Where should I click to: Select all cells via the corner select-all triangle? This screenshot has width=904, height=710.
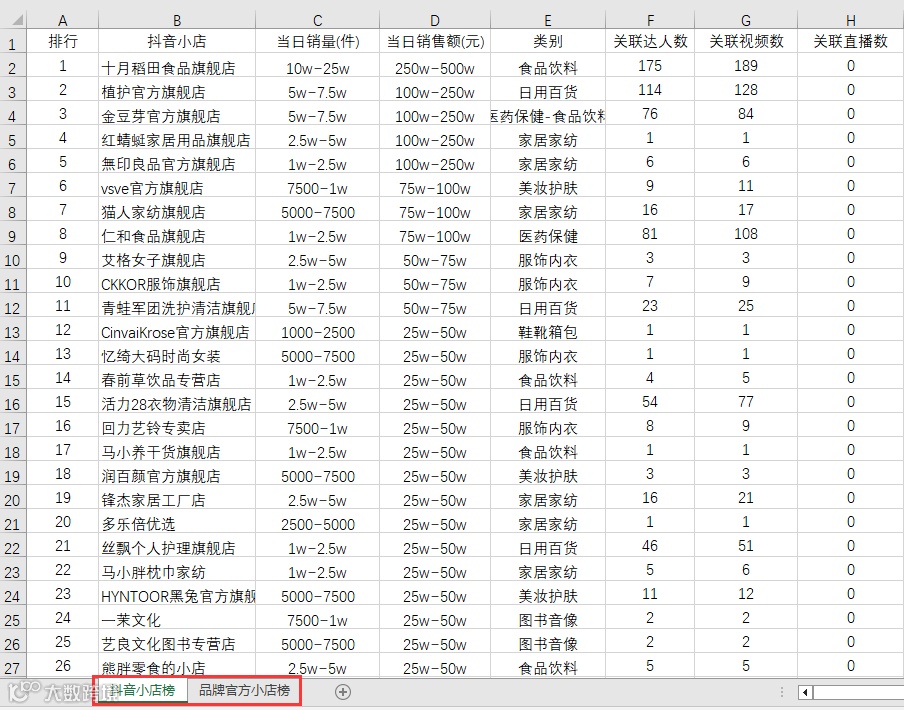pos(15,18)
